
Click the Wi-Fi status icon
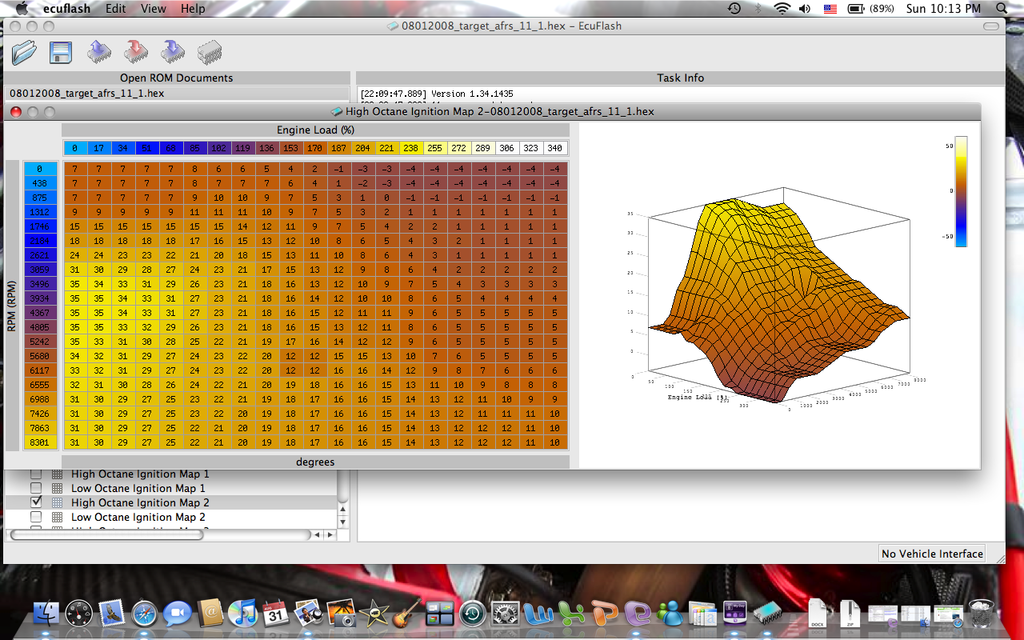pyautogui.click(x=782, y=8)
